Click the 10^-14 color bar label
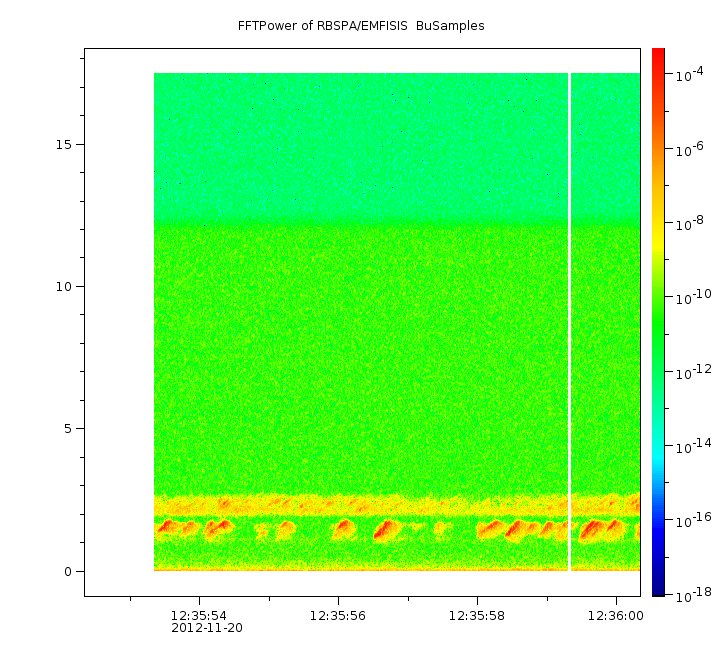 693,444
